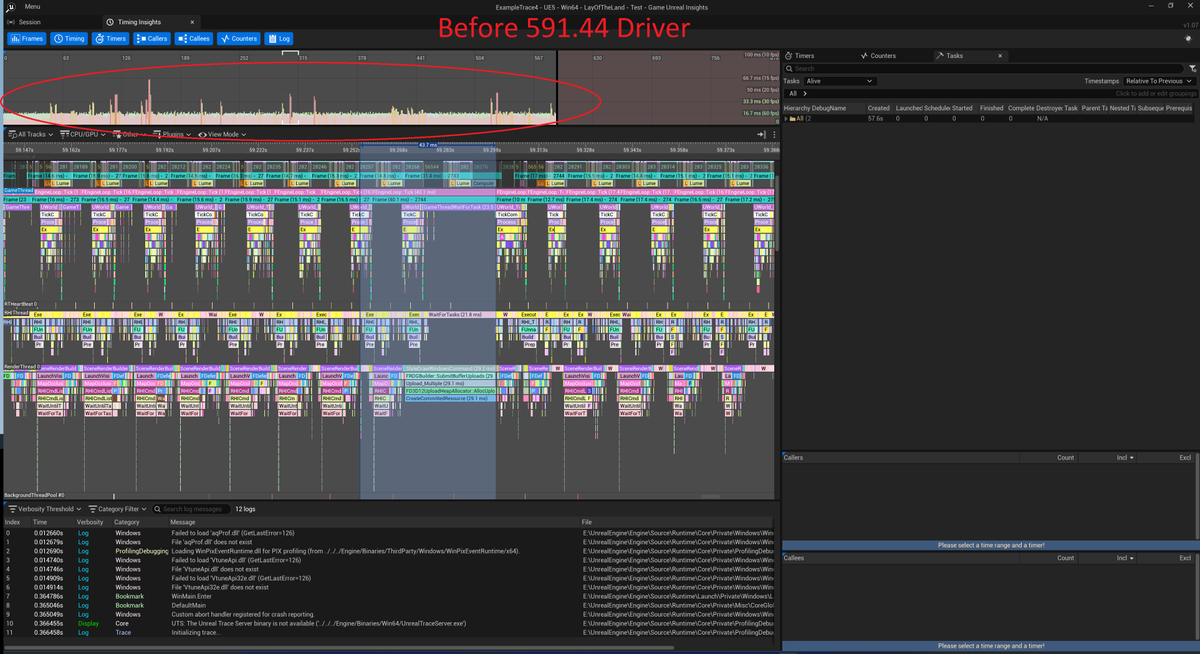Toggle the Counters panel button

click(x=239, y=38)
